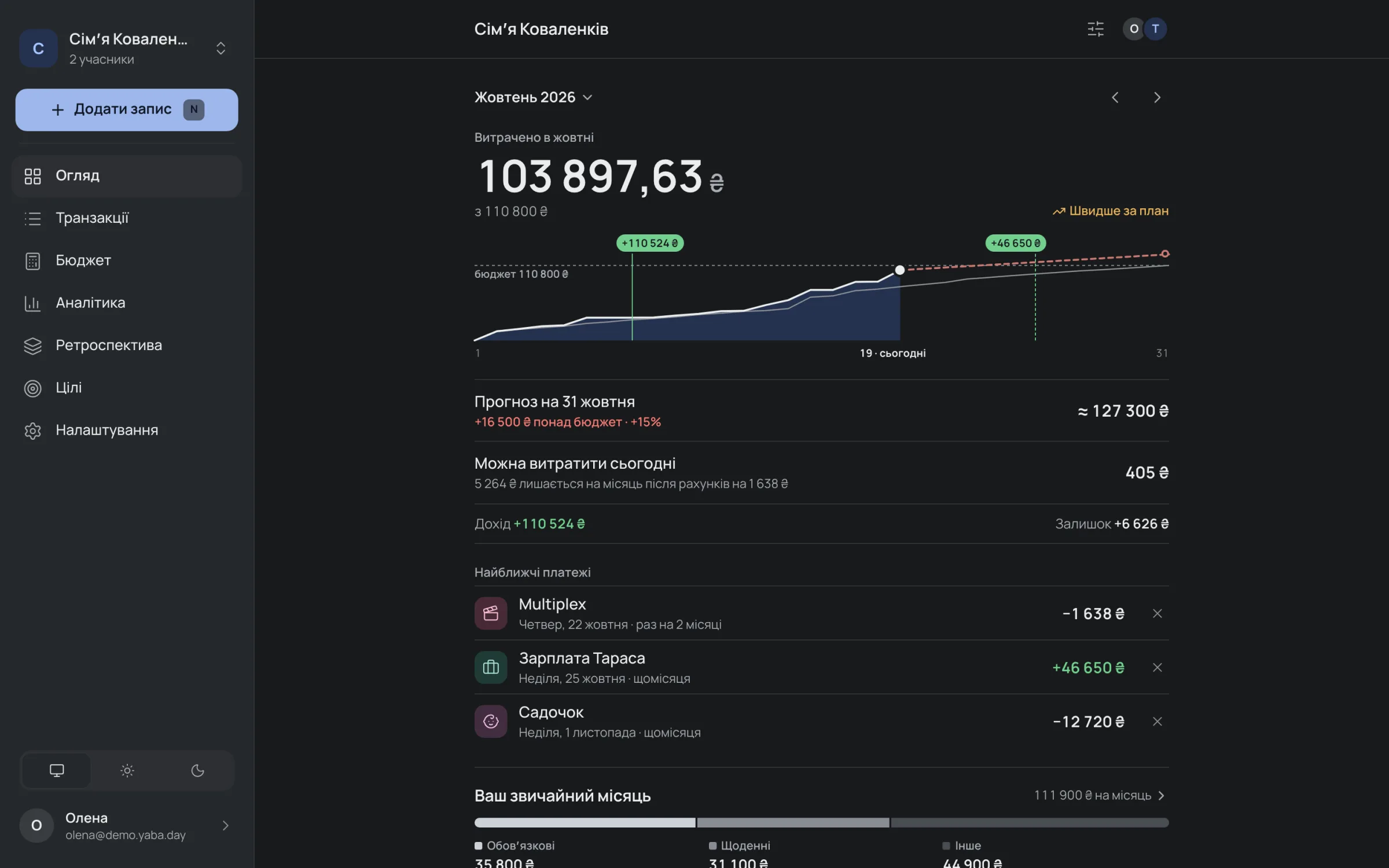Go to Транзакції in sidebar
This screenshot has width=1389, height=868.
126,218
